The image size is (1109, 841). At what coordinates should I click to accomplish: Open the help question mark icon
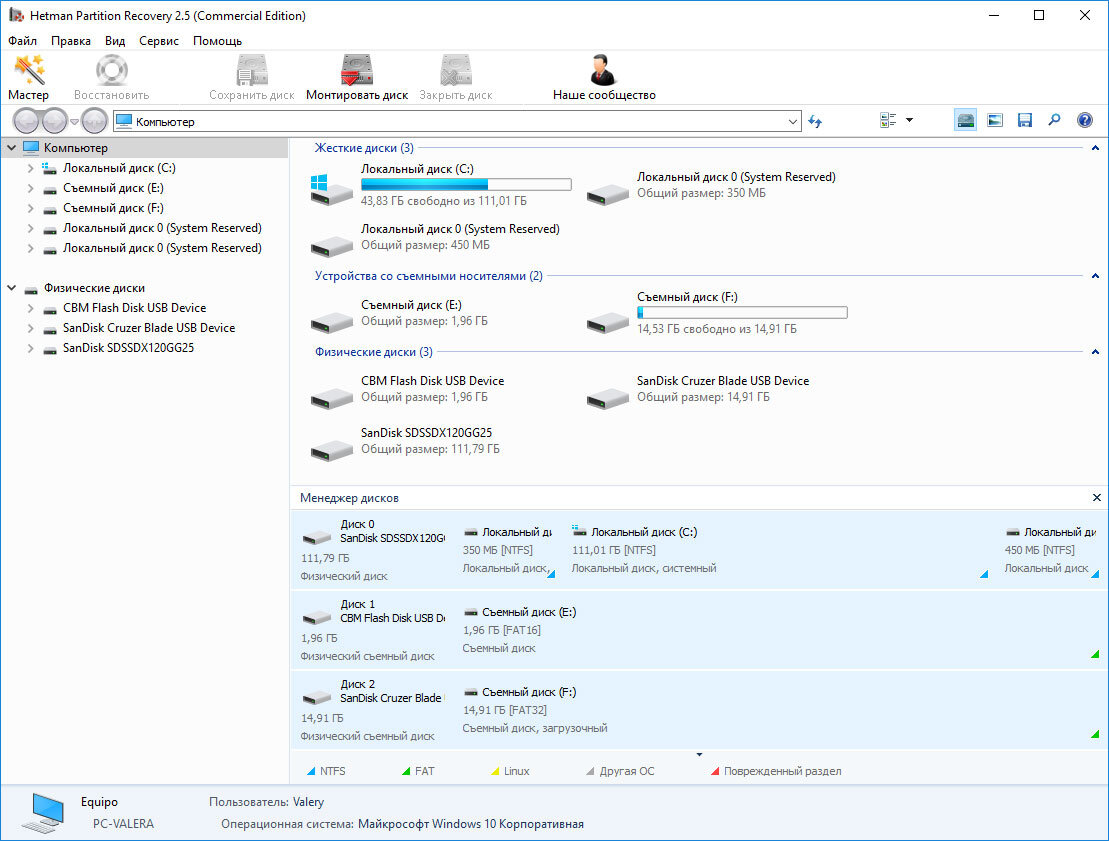coord(1084,120)
